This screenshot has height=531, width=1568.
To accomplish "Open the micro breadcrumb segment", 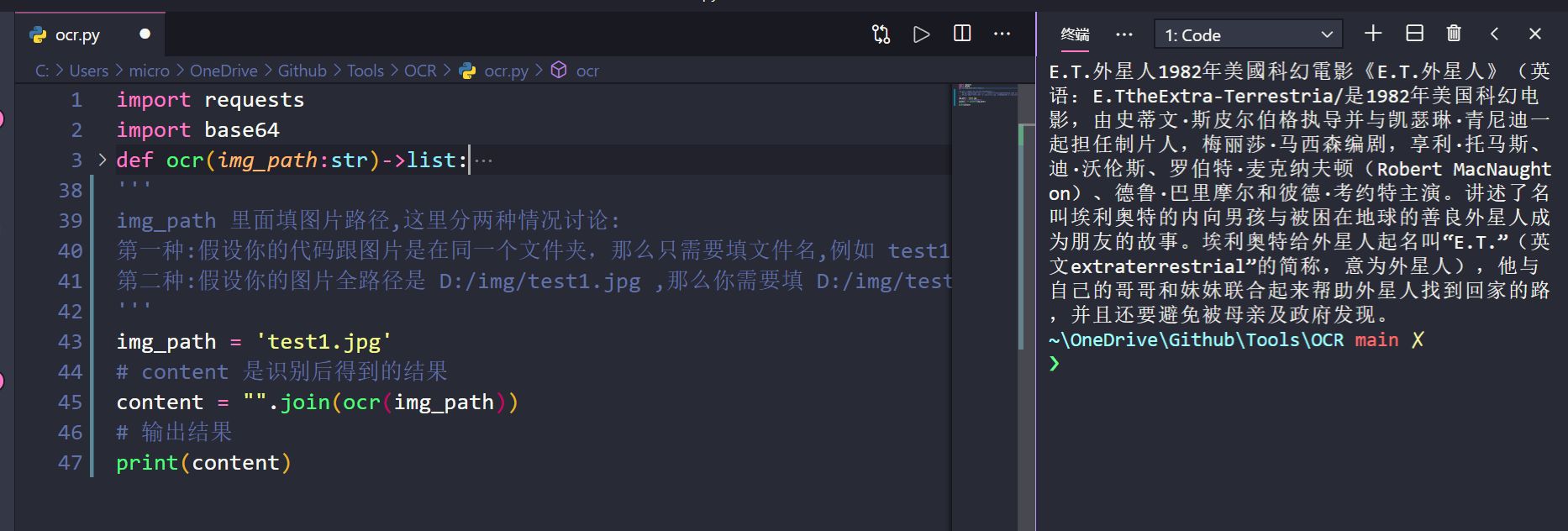I will point(149,71).
